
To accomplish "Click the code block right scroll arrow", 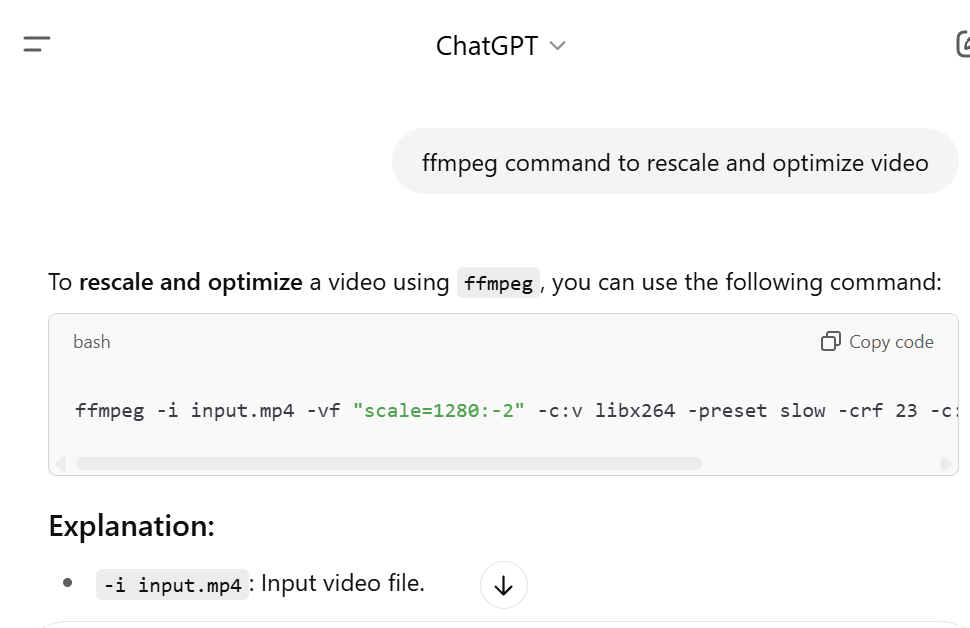I will tap(946, 463).
